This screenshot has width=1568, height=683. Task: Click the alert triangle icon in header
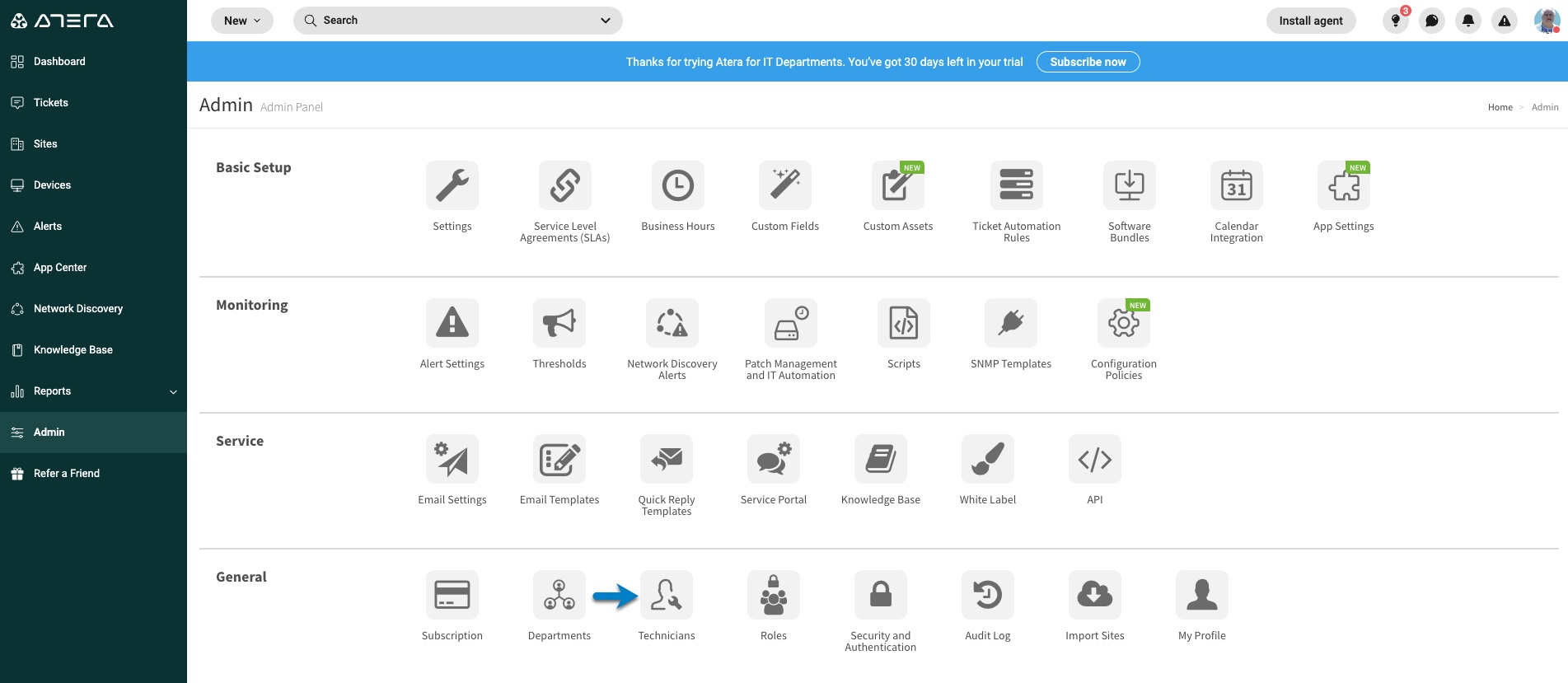tap(1505, 21)
